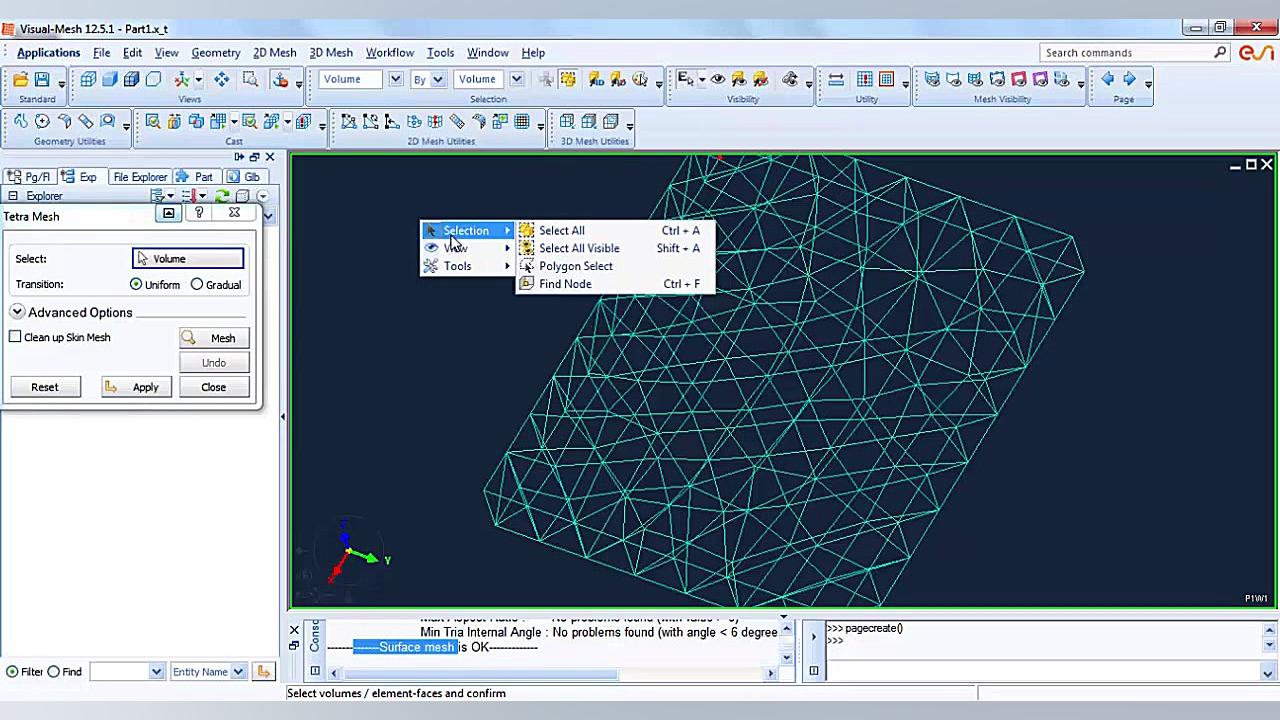
Task: Click the left-right arrows icon in Utility toolbar
Action: coord(836,79)
